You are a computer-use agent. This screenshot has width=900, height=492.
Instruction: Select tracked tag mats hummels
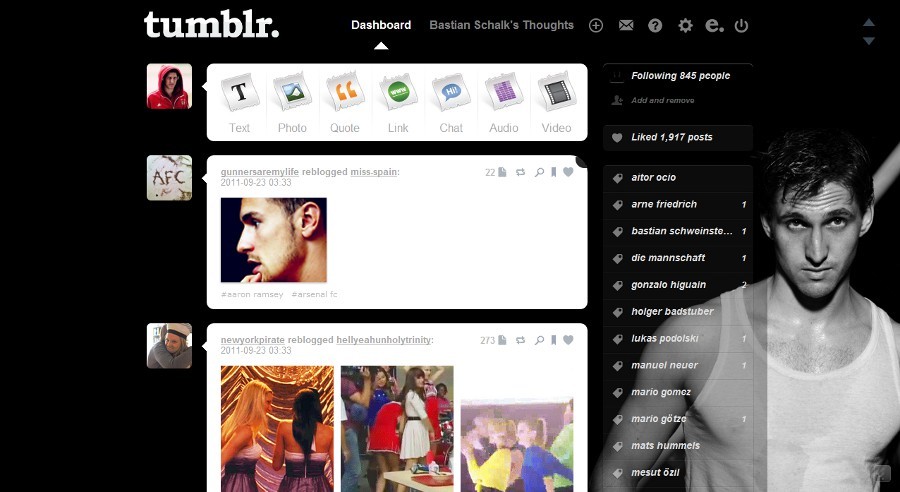pyautogui.click(x=678, y=445)
